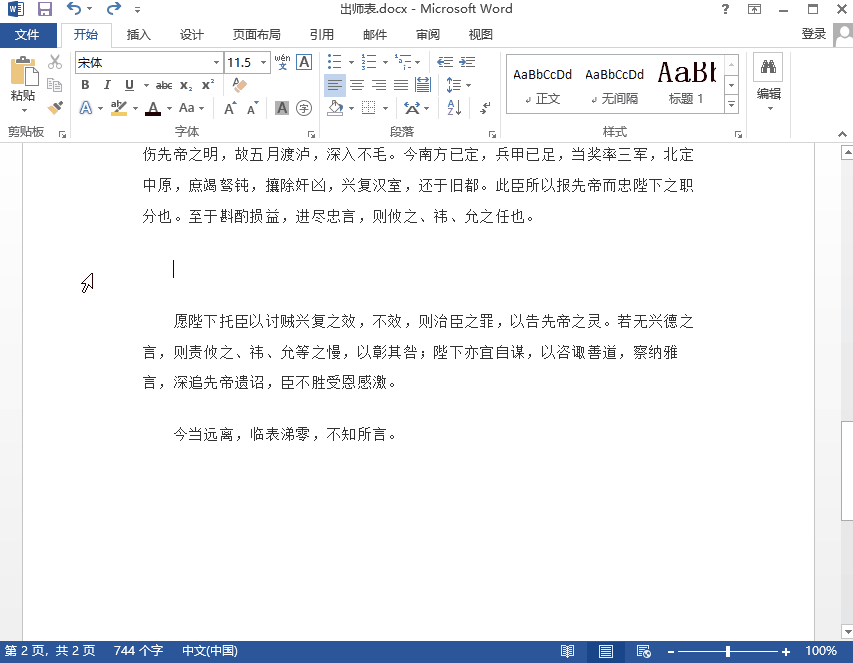Click the word count indicator showing 744 个字
This screenshot has width=853, height=663.
(x=138, y=651)
